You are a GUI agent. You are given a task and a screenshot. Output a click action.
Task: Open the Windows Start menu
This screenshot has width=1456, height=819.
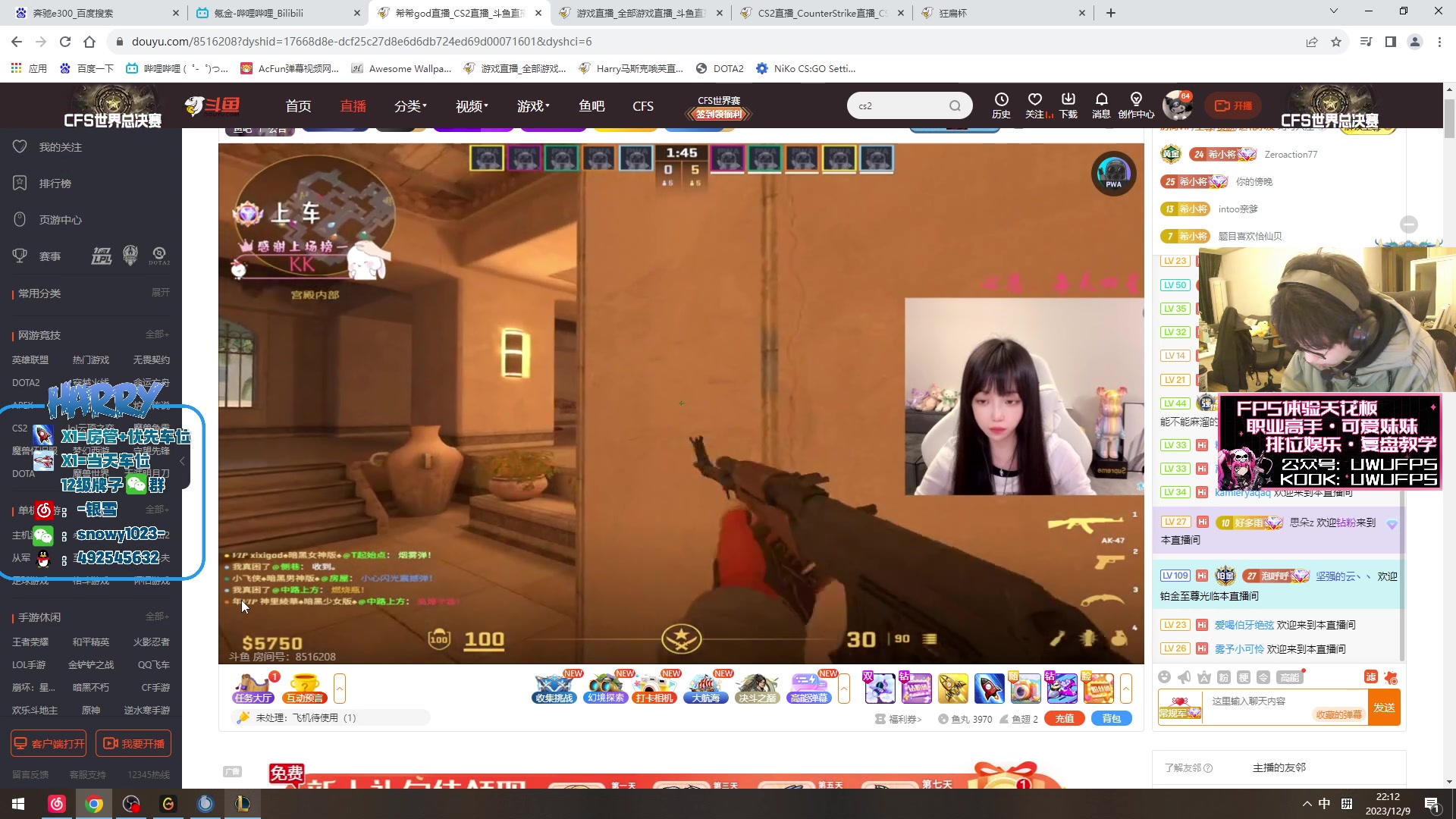[x=18, y=804]
